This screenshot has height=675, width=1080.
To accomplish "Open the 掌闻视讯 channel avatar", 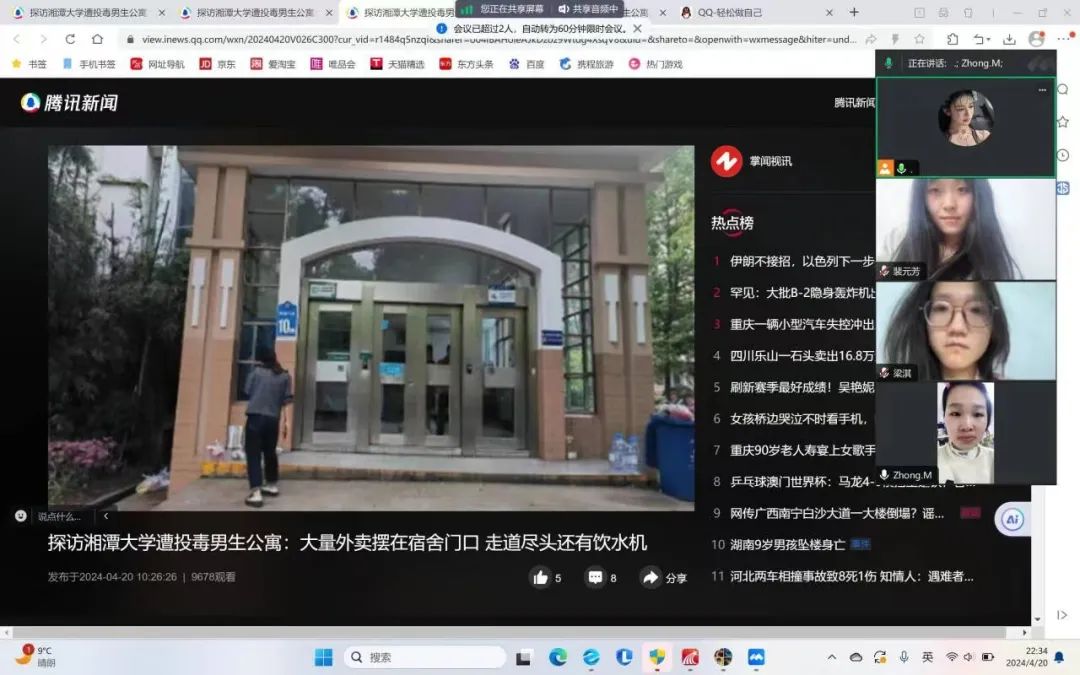I will click(x=726, y=161).
